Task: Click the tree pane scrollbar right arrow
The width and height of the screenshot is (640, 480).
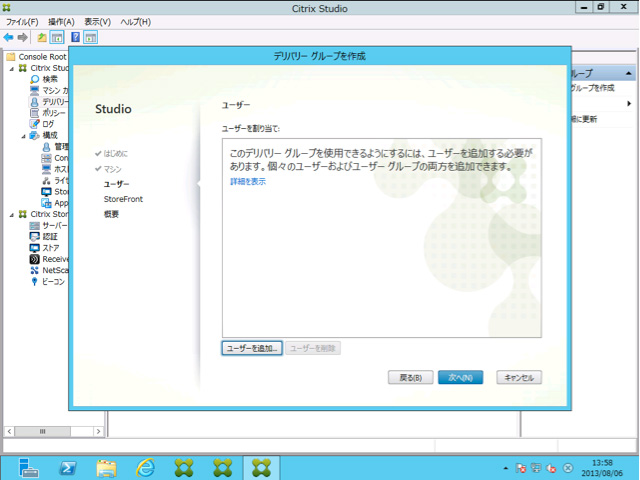Action: pyautogui.click(x=98, y=431)
